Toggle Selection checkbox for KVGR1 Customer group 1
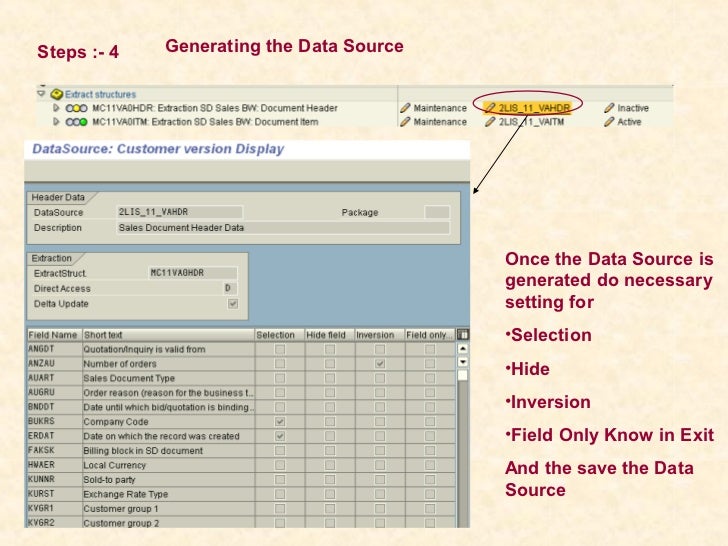 (x=280, y=508)
